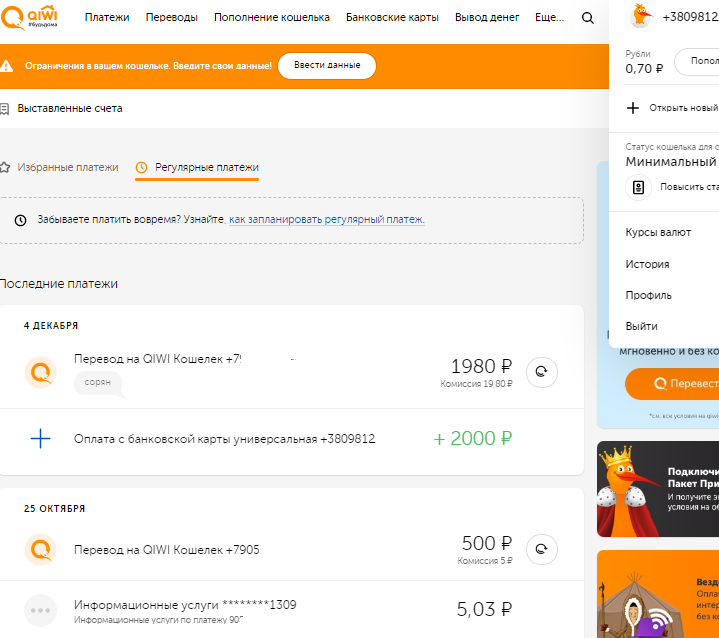The height and width of the screenshot is (638, 719).
Task: Click plus icon for opening new account
Action: point(633,108)
